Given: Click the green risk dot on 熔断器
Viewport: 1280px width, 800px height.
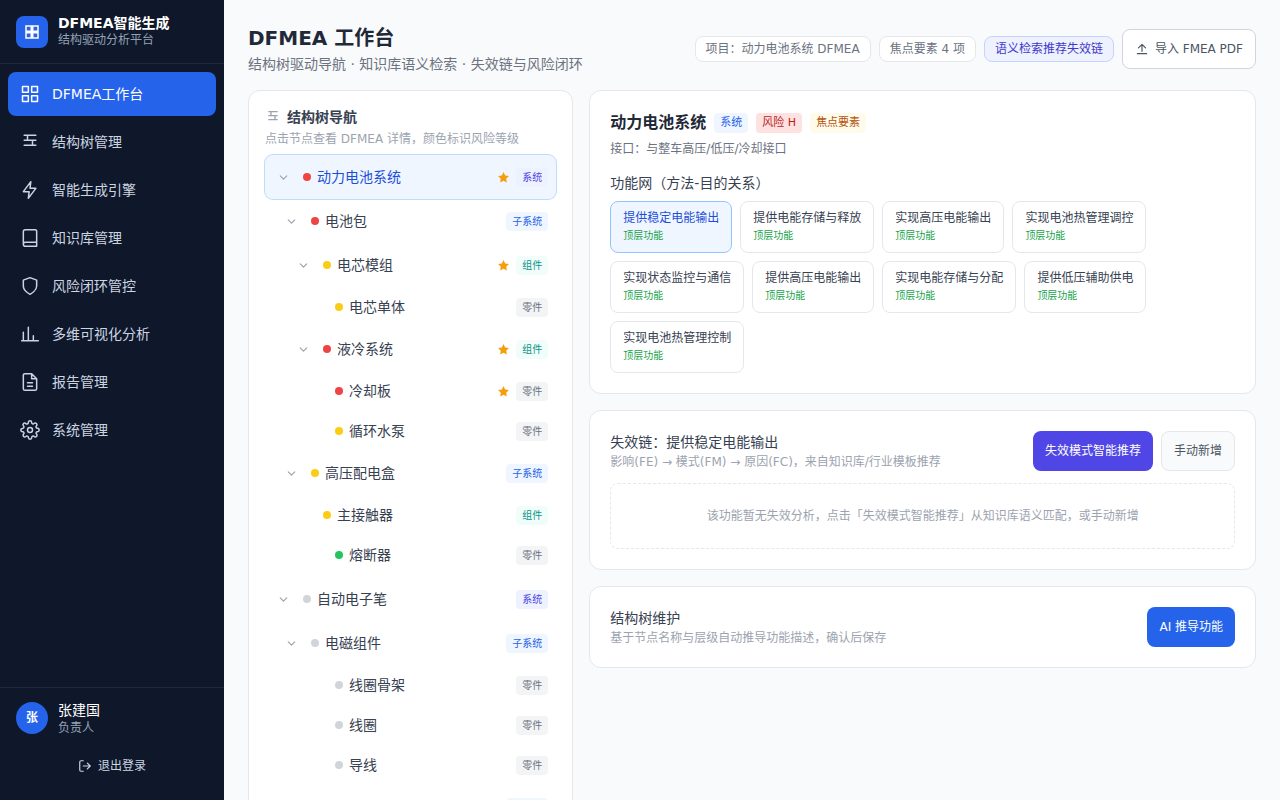Looking at the screenshot, I should [339, 555].
